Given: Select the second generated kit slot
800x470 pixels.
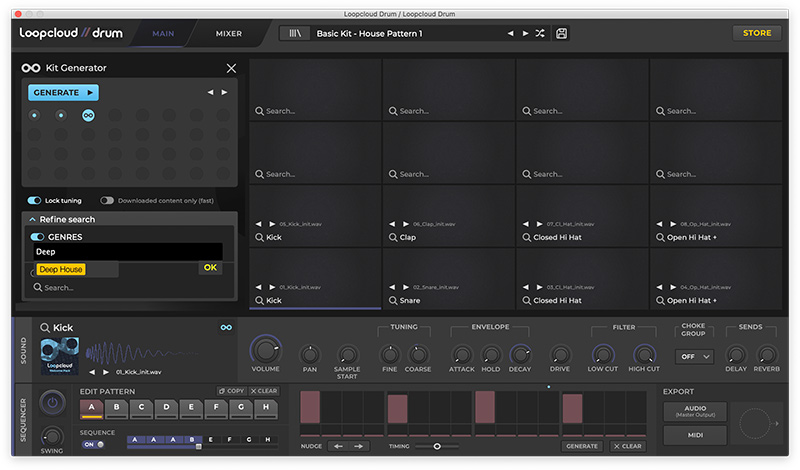Looking at the screenshot, I should click(x=61, y=115).
